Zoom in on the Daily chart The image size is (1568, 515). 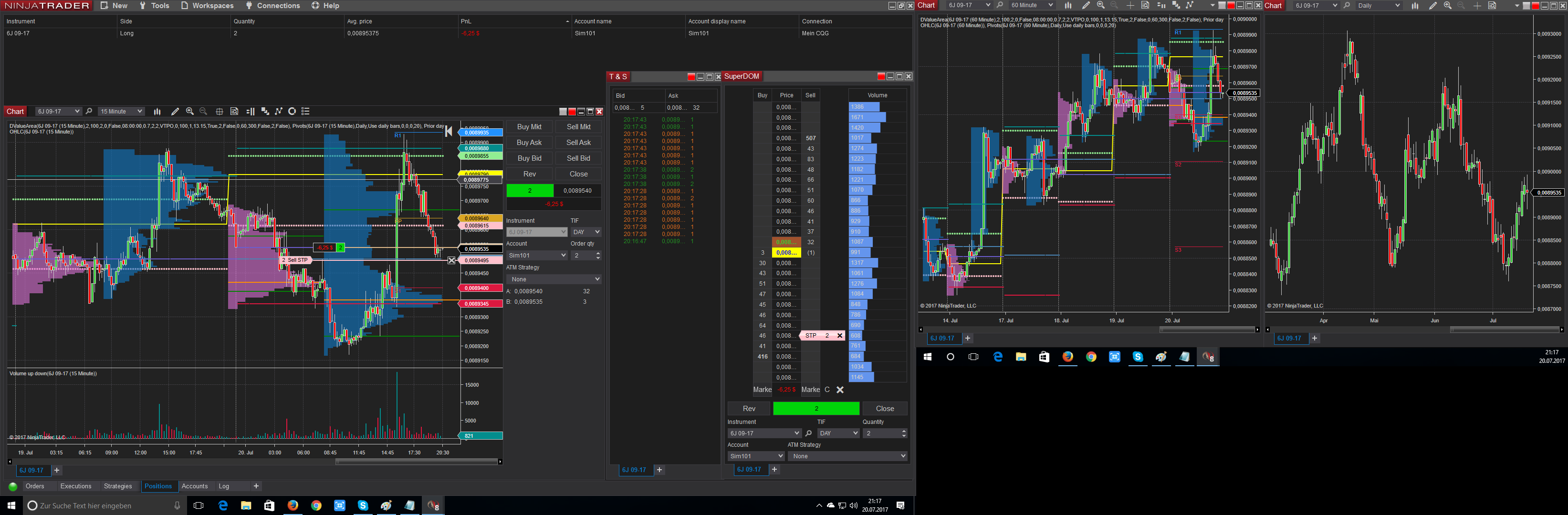tap(1447, 5)
